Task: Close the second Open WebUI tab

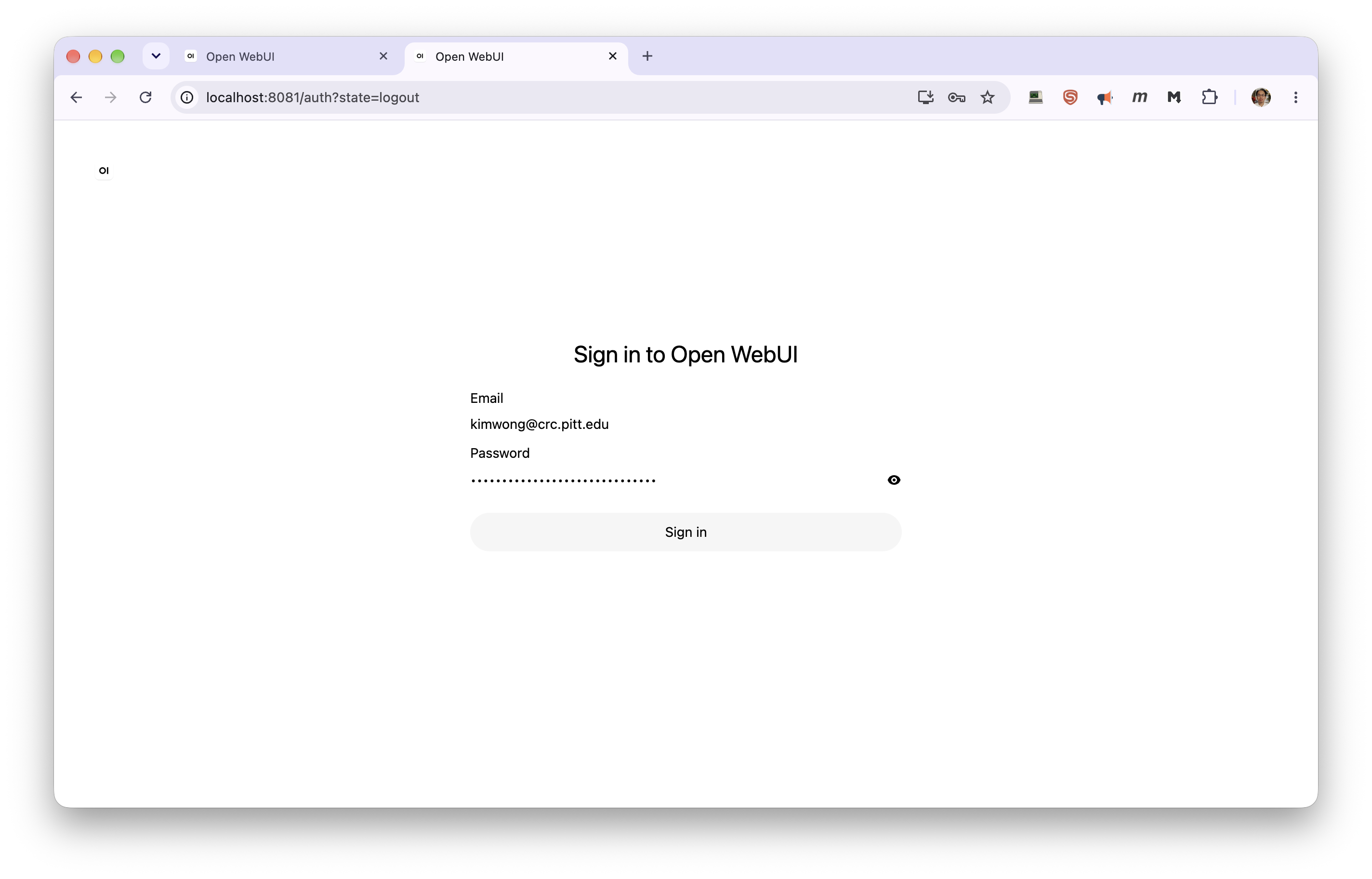Action: (x=613, y=56)
